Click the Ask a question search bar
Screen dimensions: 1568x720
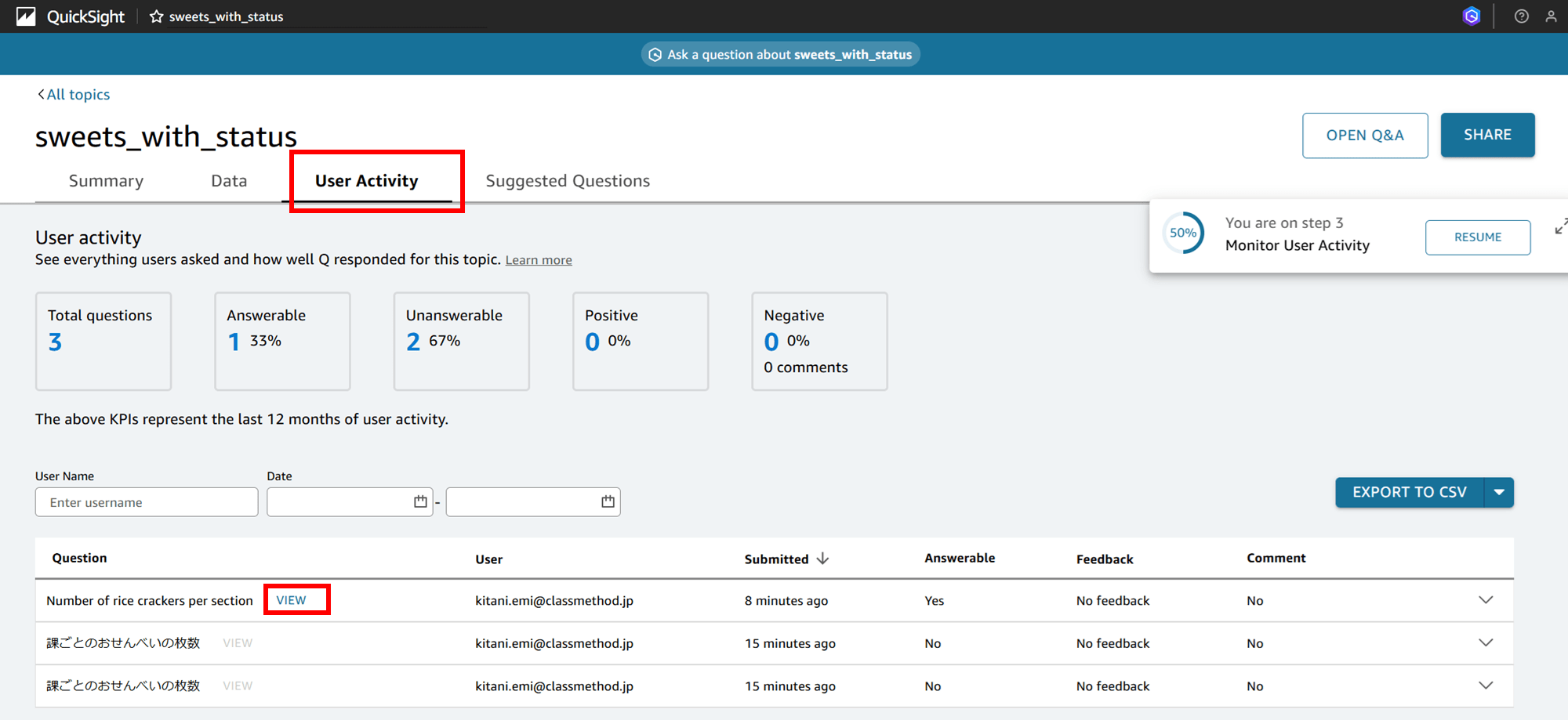coord(781,55)
